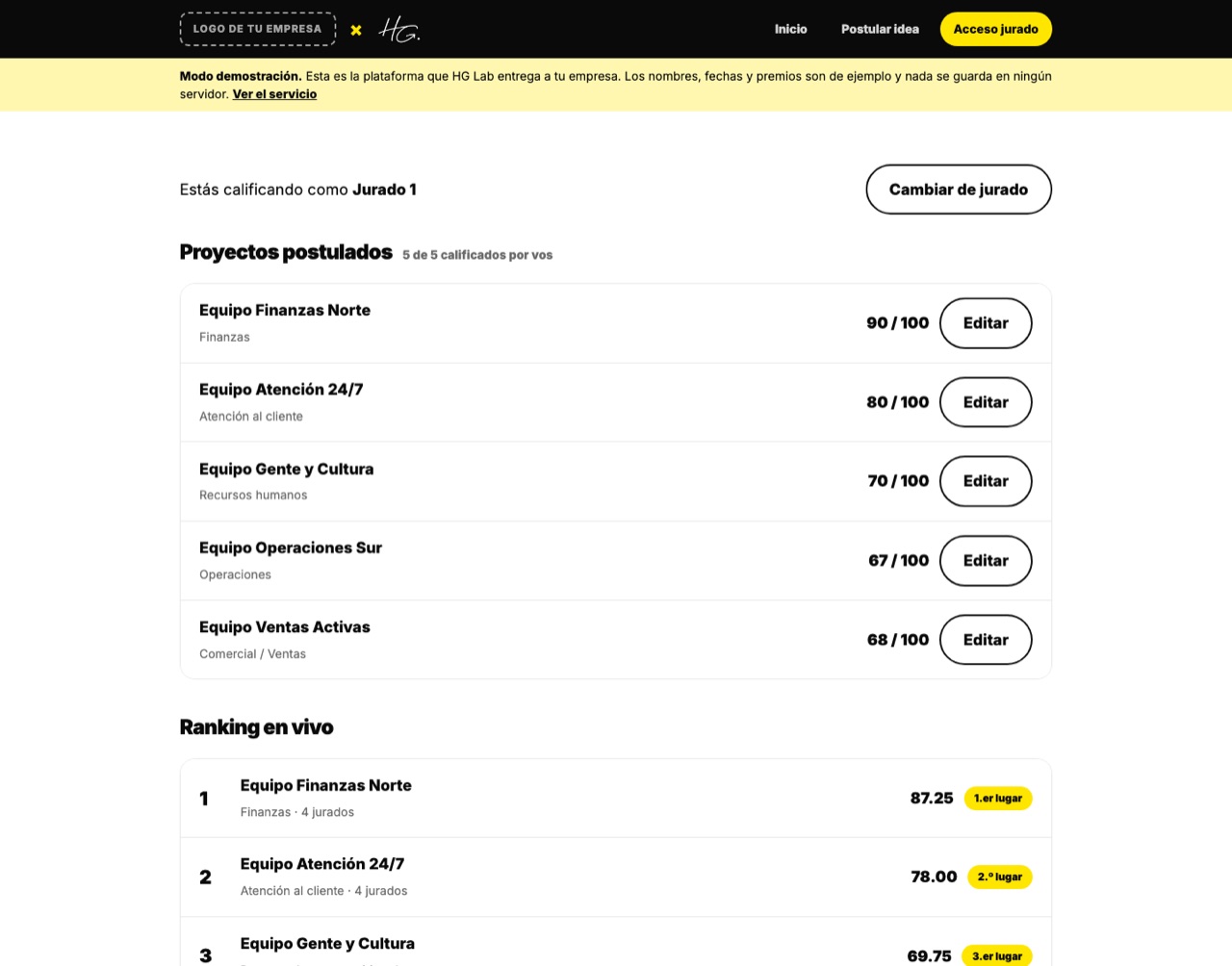Follow the 'Ver el servicio' link
The image size is (1232, 966).
coord(274,94)
